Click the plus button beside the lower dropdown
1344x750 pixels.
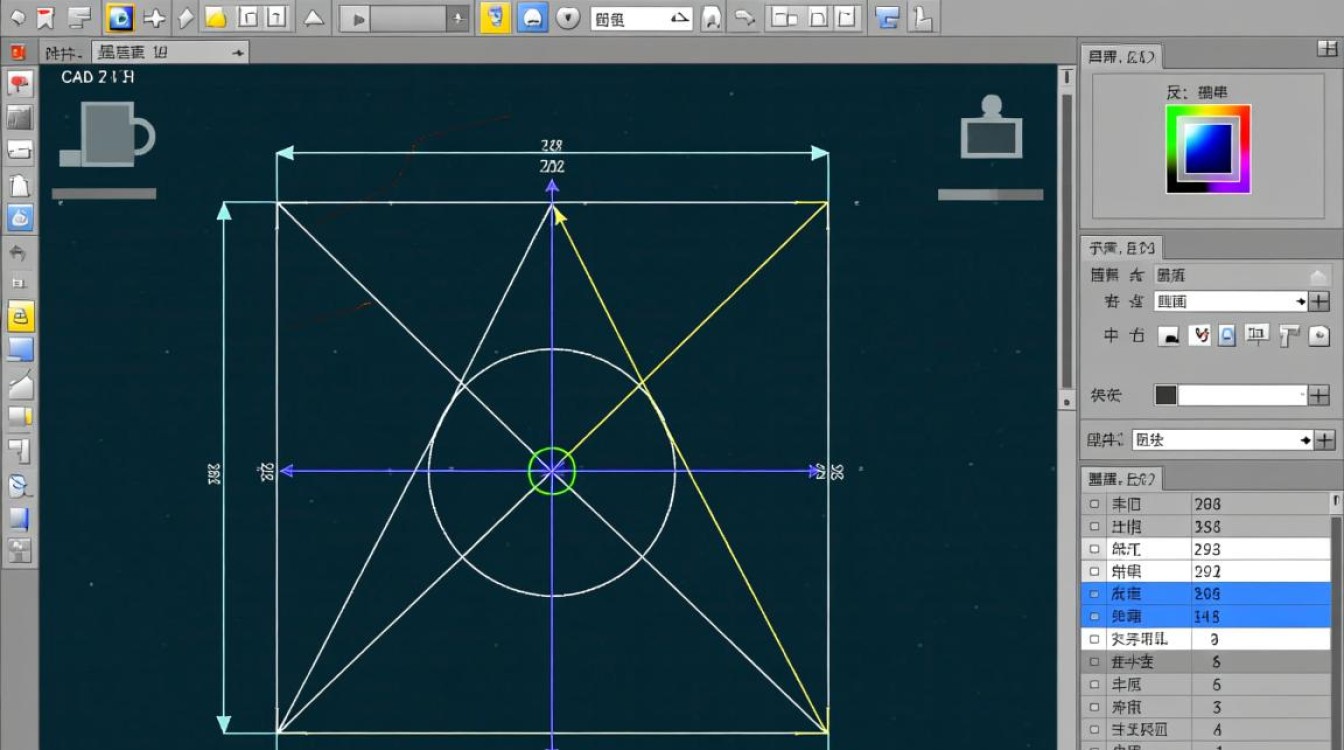[x=1325, y=440]
